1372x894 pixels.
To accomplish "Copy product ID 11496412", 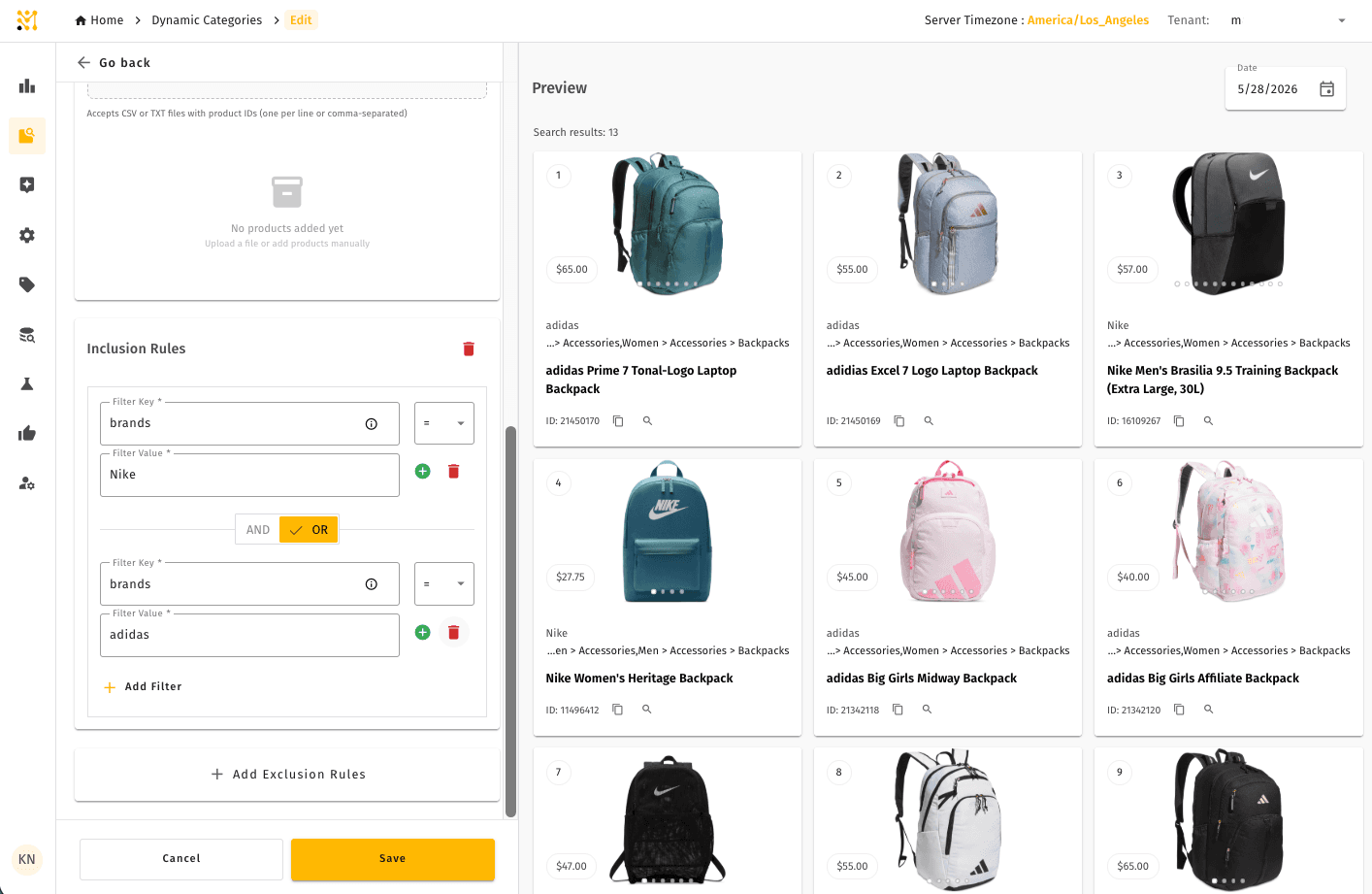I will (x=617, y=710).
